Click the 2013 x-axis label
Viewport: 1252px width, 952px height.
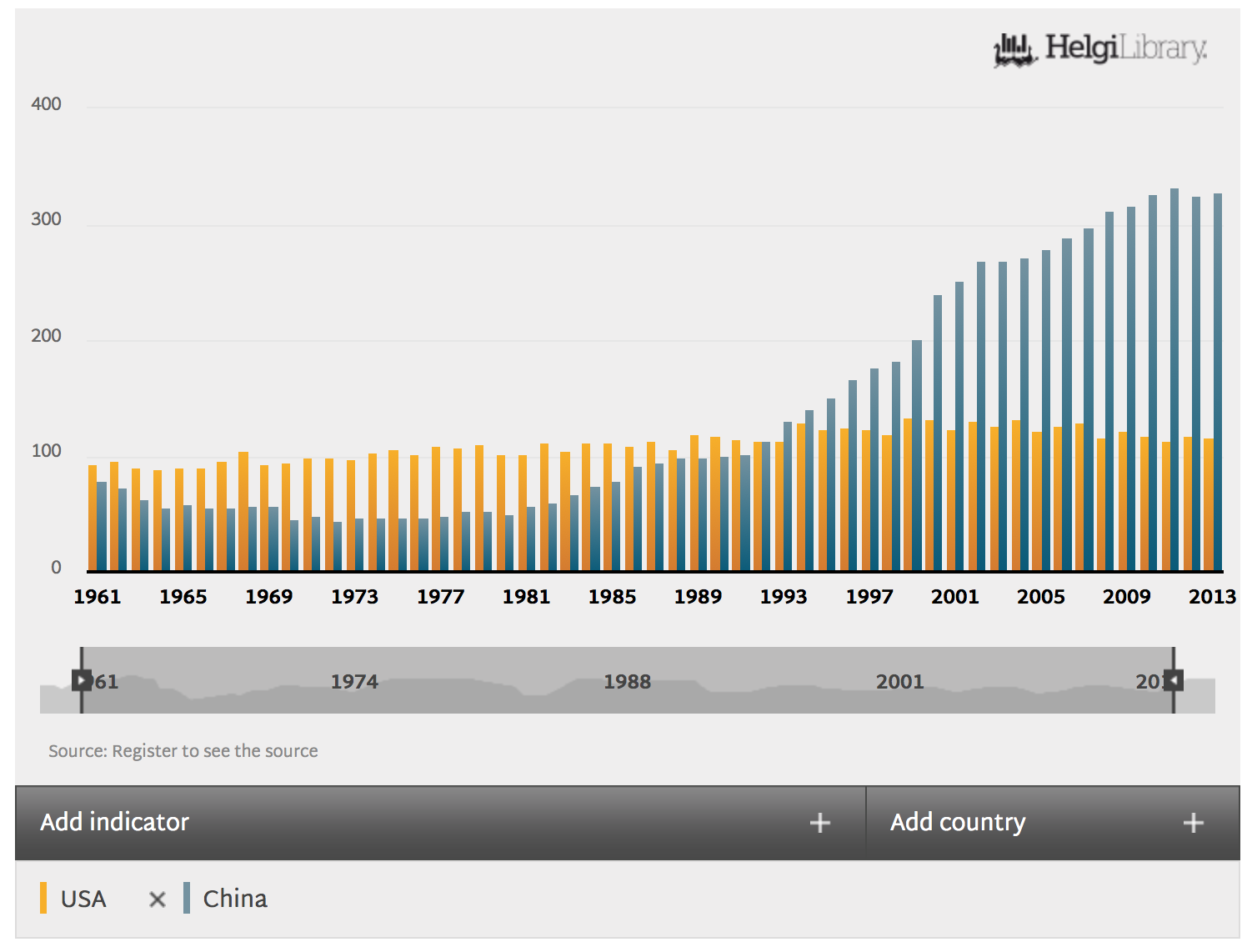1213,597
